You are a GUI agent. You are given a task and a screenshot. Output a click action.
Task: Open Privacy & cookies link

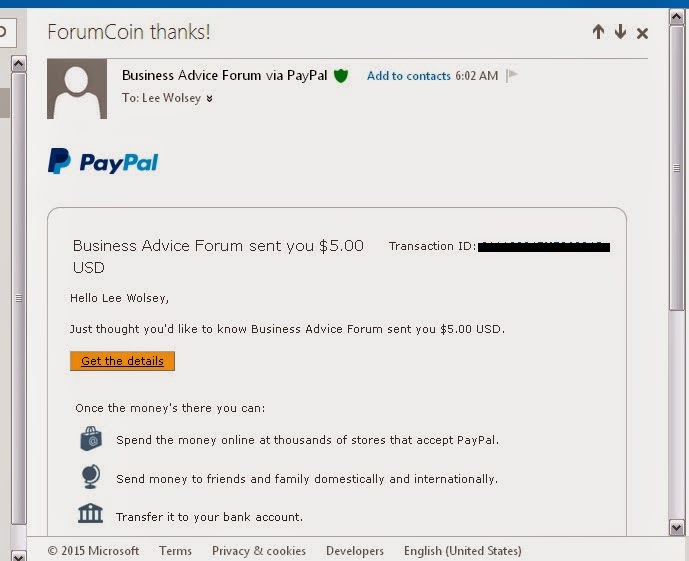259,550
